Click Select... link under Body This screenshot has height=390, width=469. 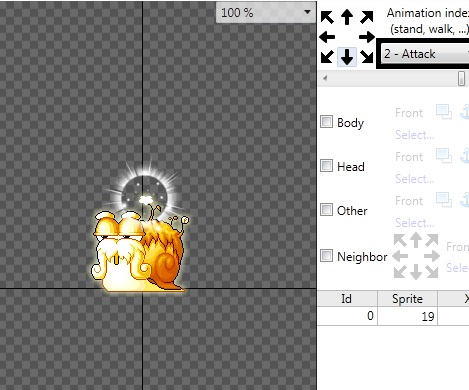pos(415,135)
